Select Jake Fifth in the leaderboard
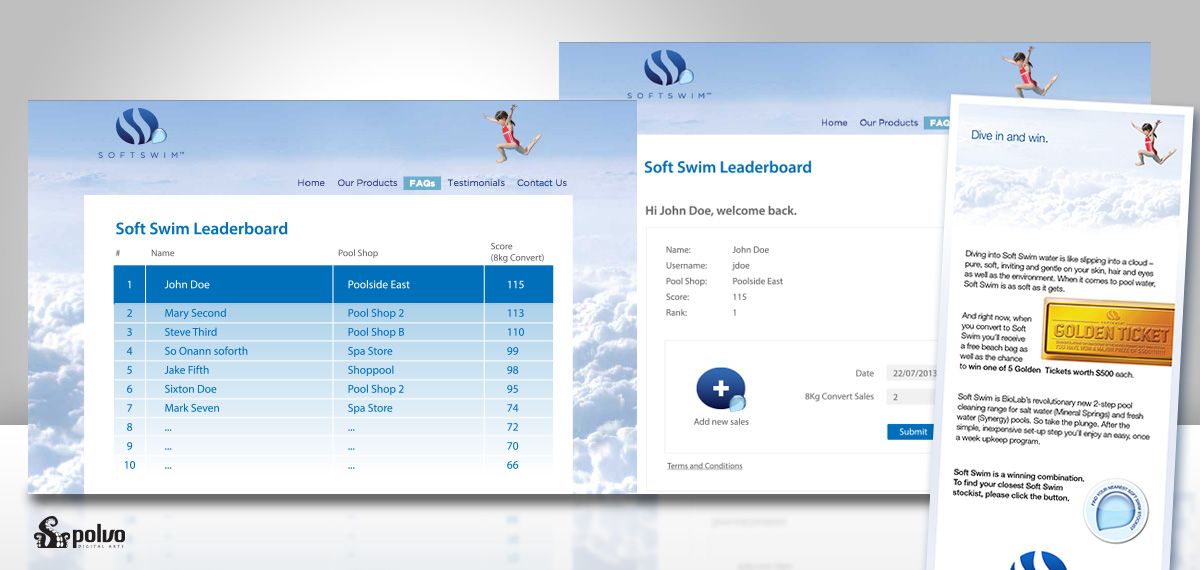This screenshot has width=1200, height=570. click(x=188, y=370)
